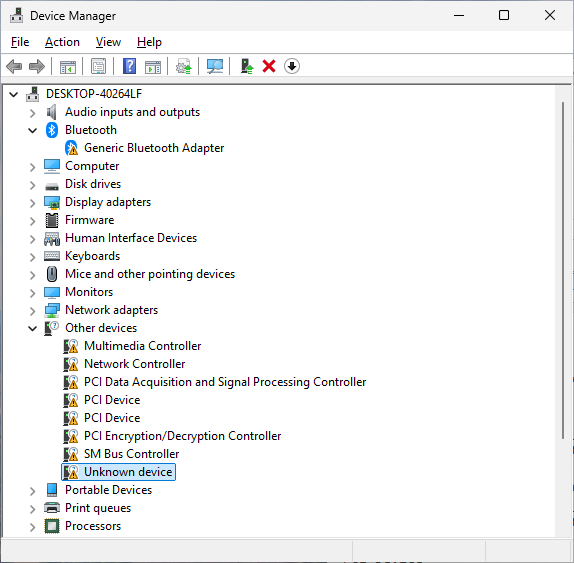Click the Back arrow in toolbar
This screenshot has height=563, width=574.
(14, 67)
